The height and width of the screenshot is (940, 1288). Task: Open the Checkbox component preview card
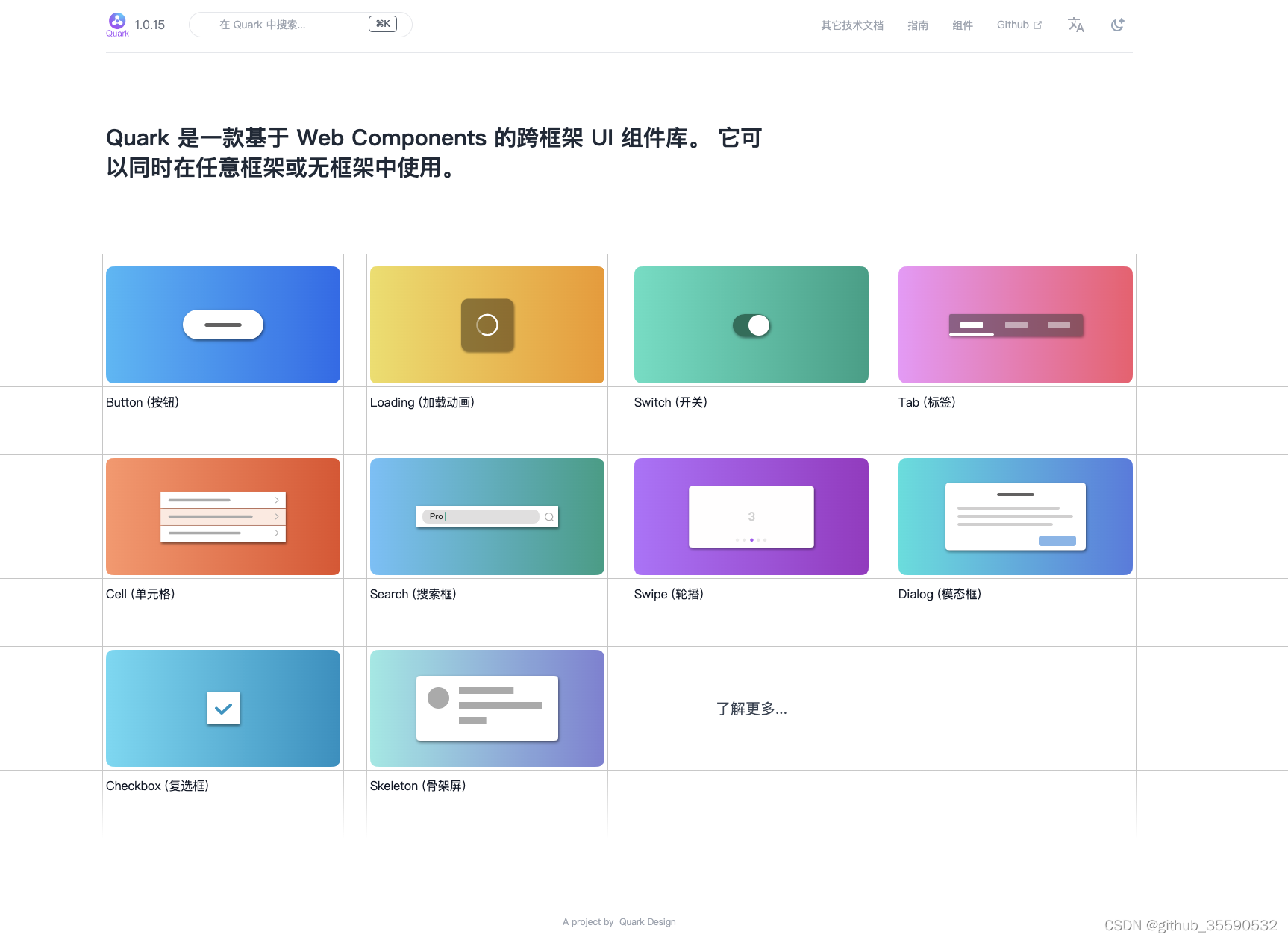[223, 708]
